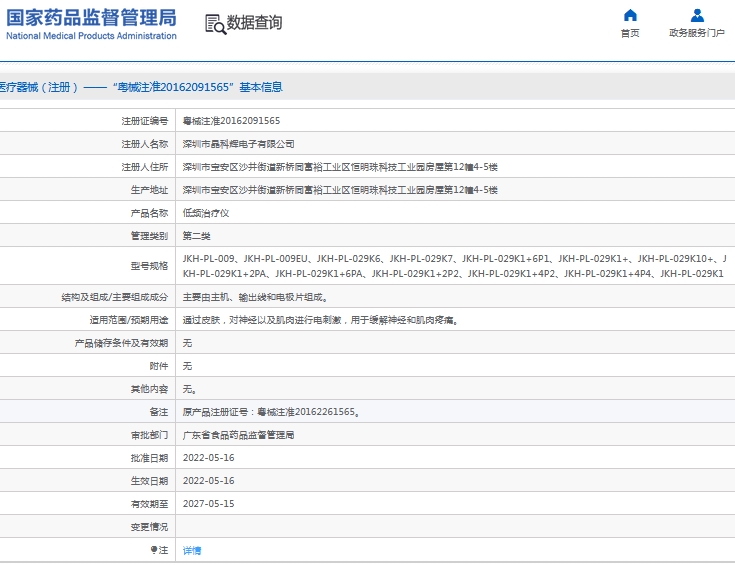Click the 型号规格 row label

[149, 266]
